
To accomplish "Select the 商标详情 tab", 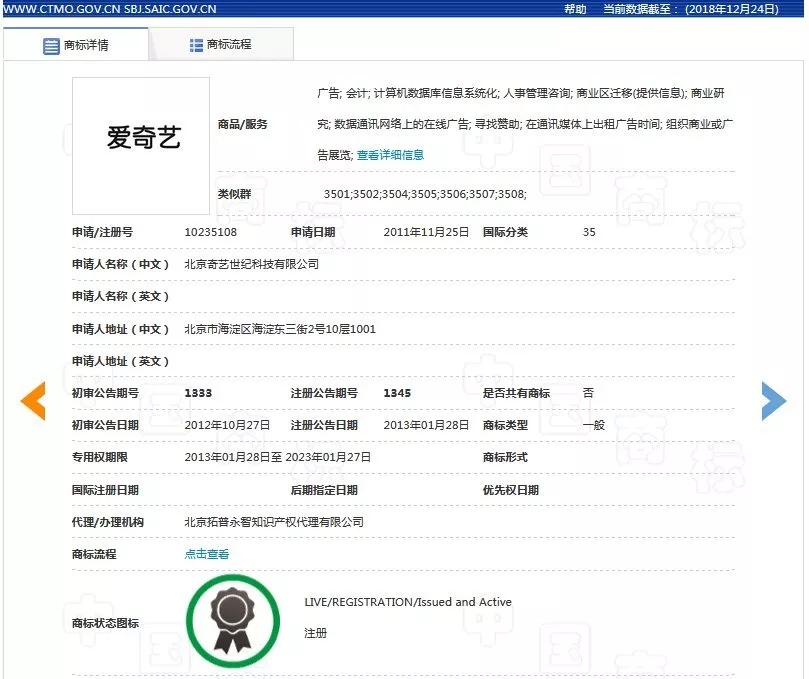I will [x=85, y=43].
